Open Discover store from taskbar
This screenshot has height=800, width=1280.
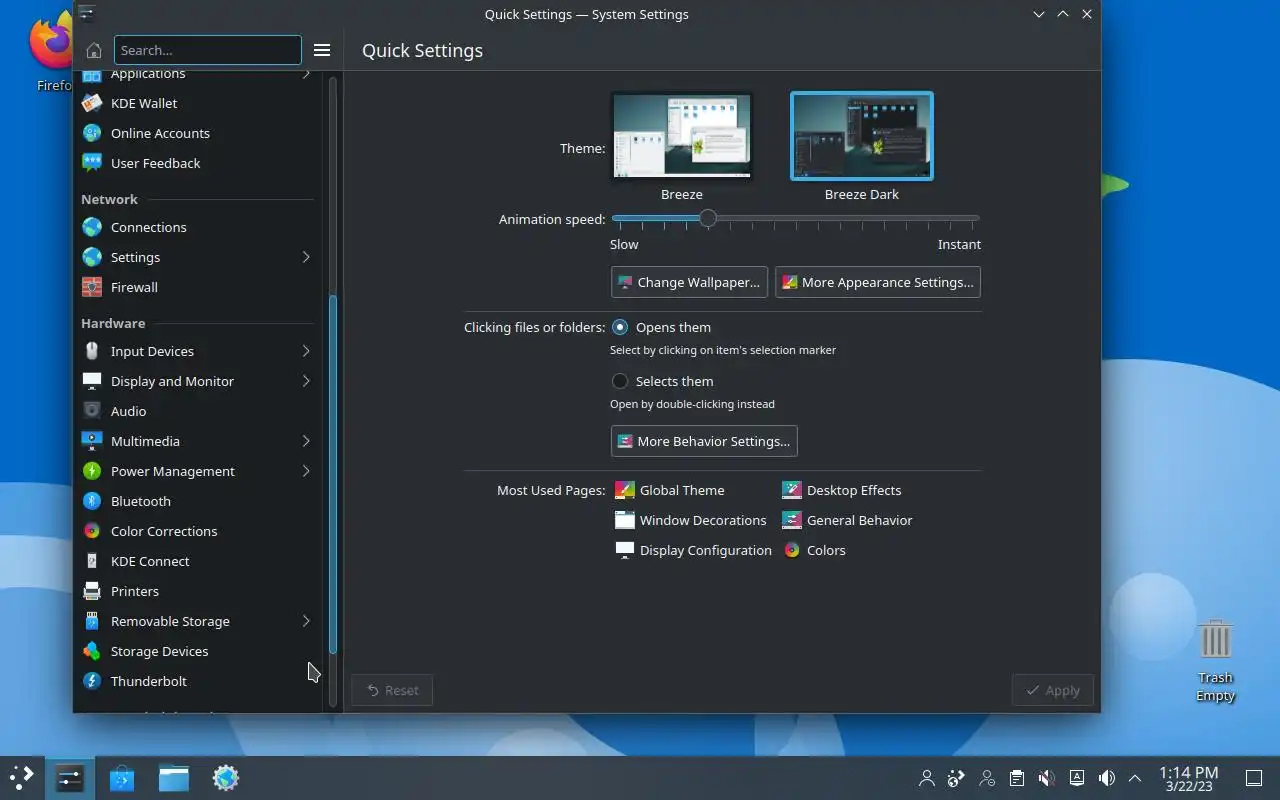click(x=122, y=778)
